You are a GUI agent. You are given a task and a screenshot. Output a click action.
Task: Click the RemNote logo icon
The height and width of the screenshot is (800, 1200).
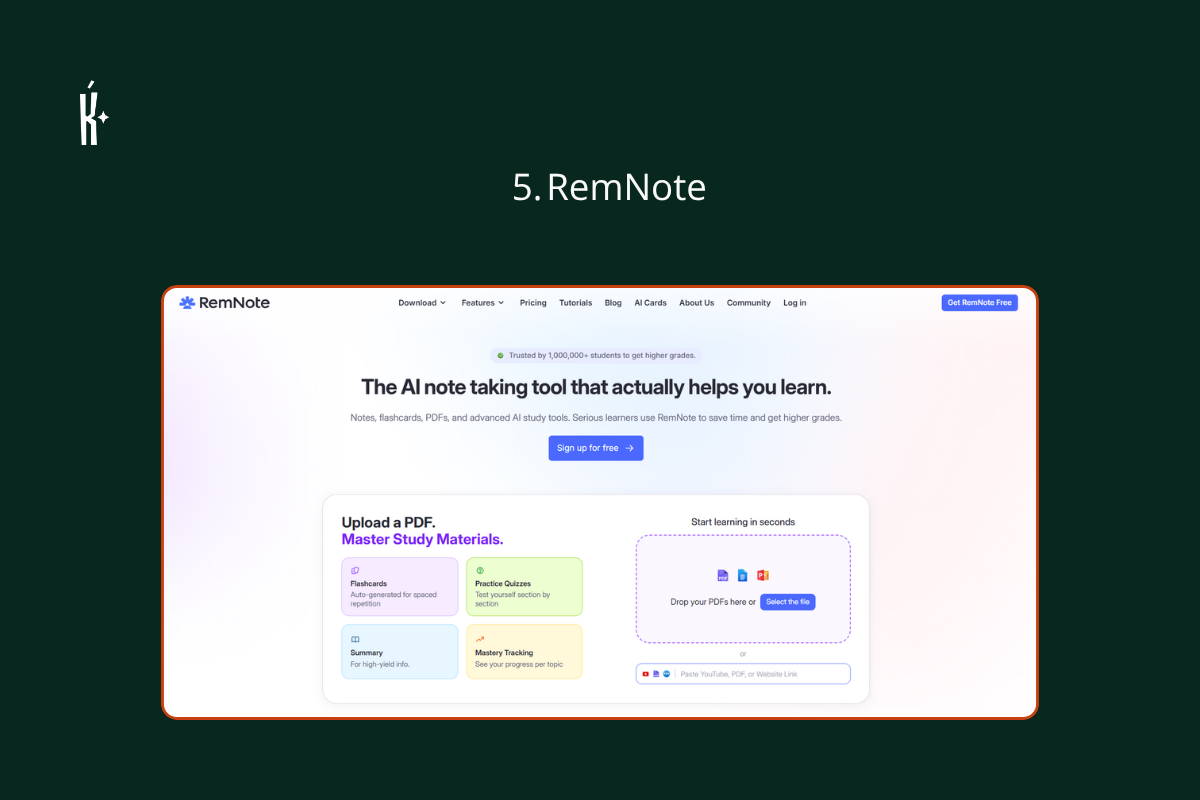187,303
